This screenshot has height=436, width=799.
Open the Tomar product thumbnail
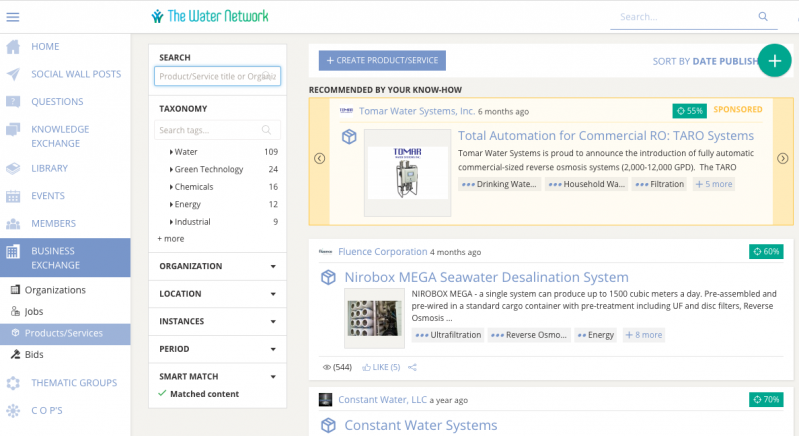click(x=408, y=173)
